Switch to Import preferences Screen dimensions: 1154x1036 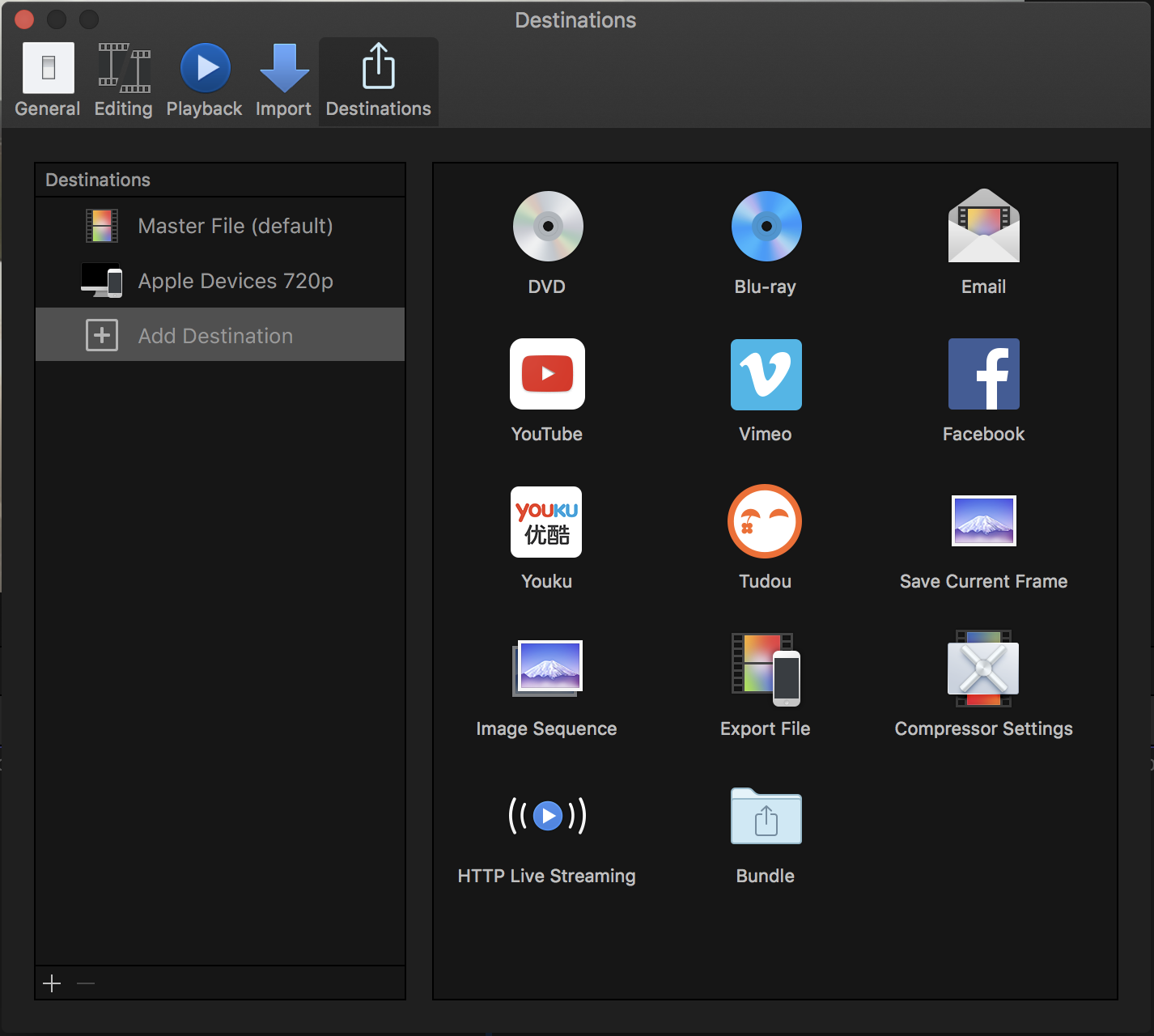point(283,80)
